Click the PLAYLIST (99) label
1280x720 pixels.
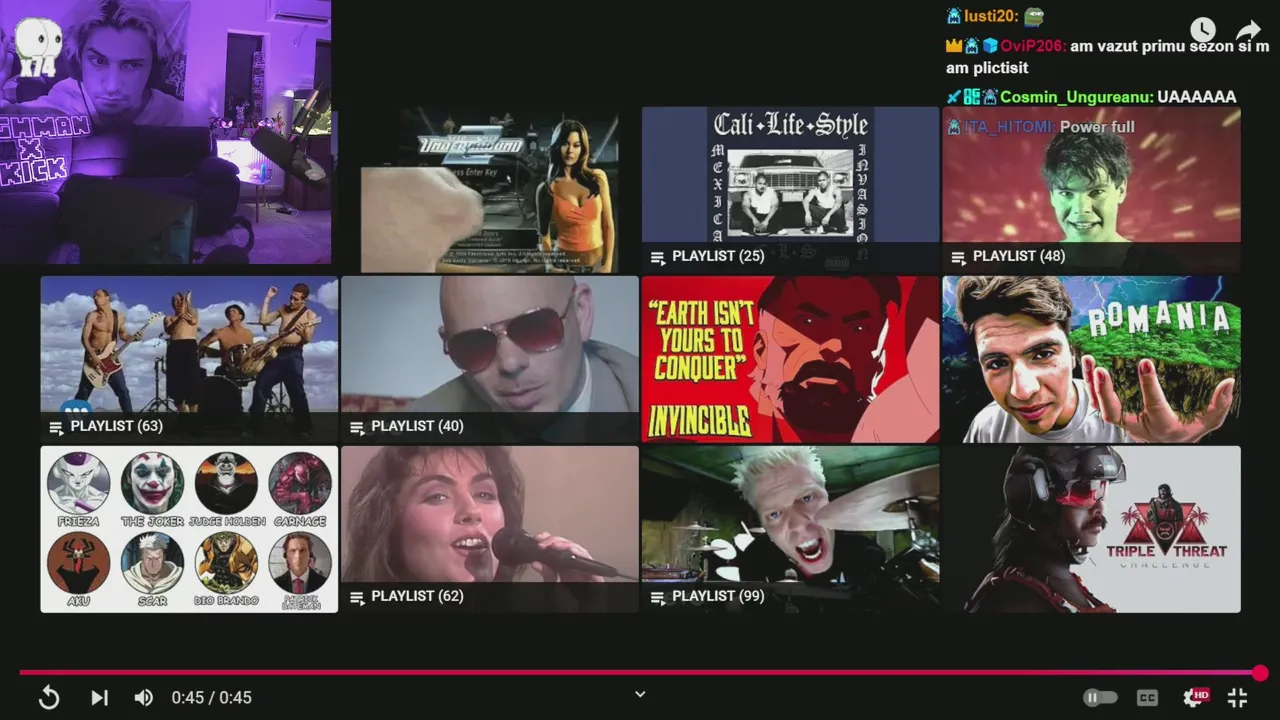[x=718, y=596]
